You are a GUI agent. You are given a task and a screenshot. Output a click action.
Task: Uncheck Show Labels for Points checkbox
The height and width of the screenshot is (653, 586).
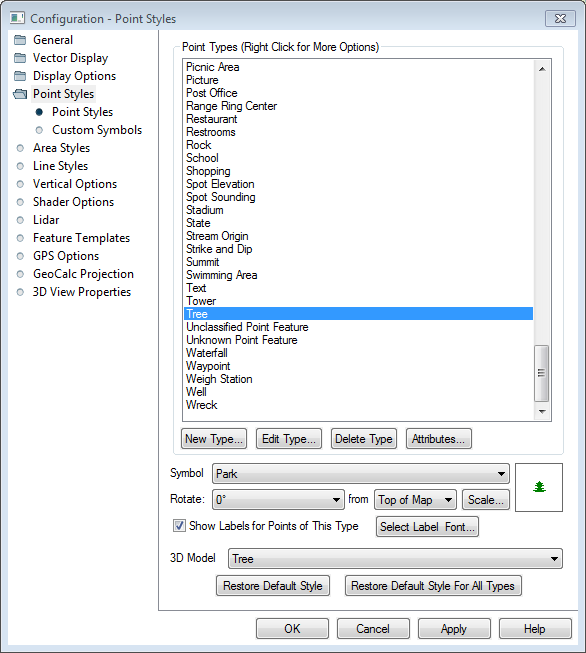pos(179,526)
